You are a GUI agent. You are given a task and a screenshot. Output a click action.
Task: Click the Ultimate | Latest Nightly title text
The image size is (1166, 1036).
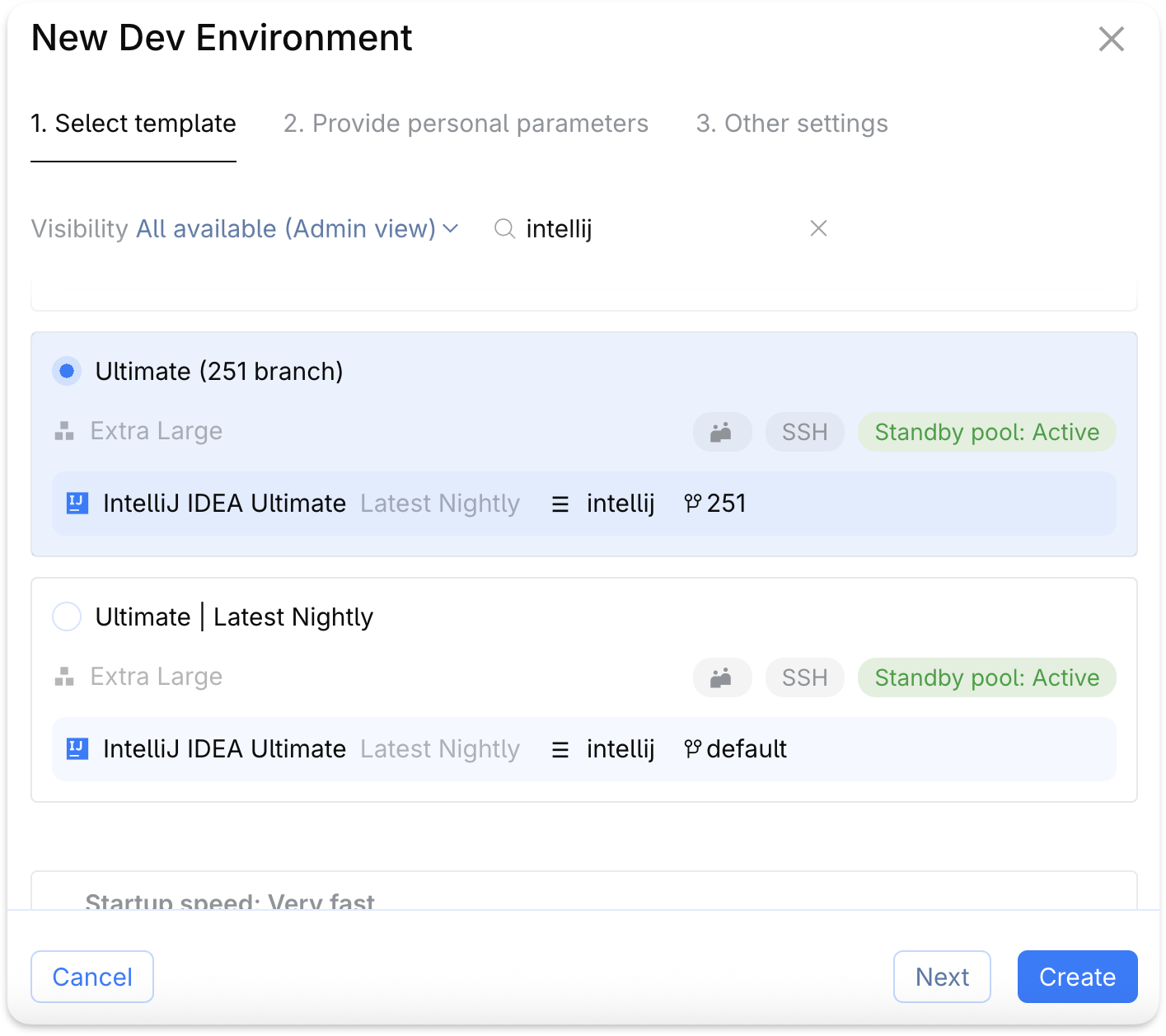coord(234,616)
